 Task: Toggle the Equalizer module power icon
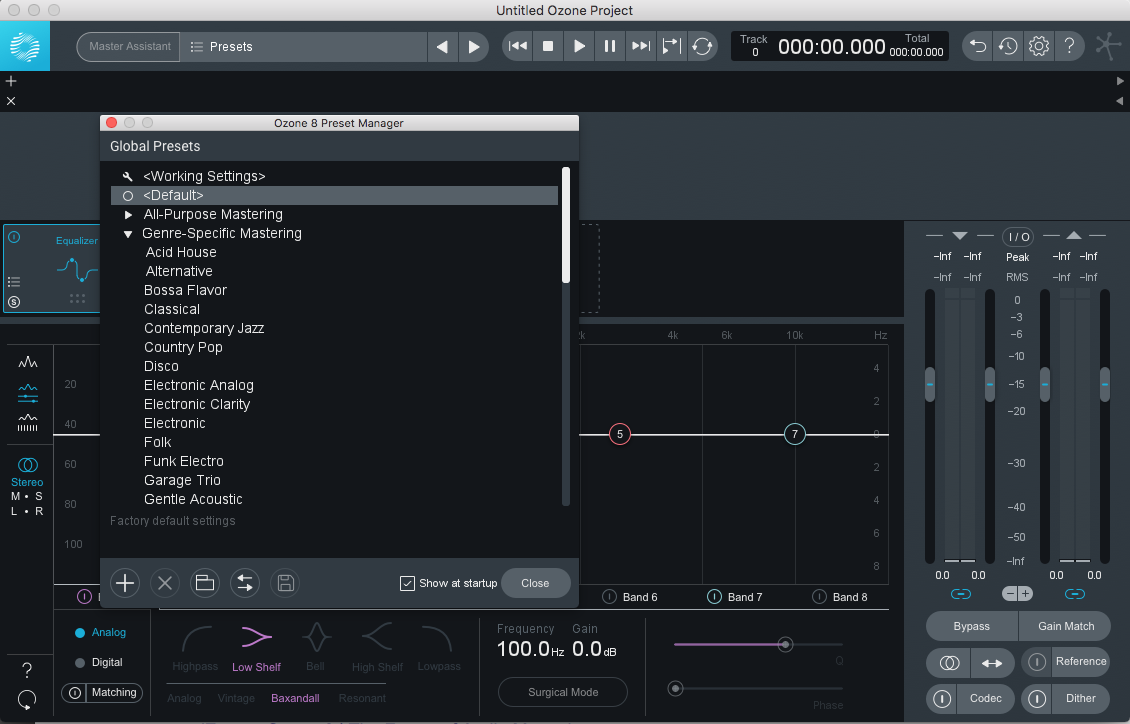(x=14, y=237)
